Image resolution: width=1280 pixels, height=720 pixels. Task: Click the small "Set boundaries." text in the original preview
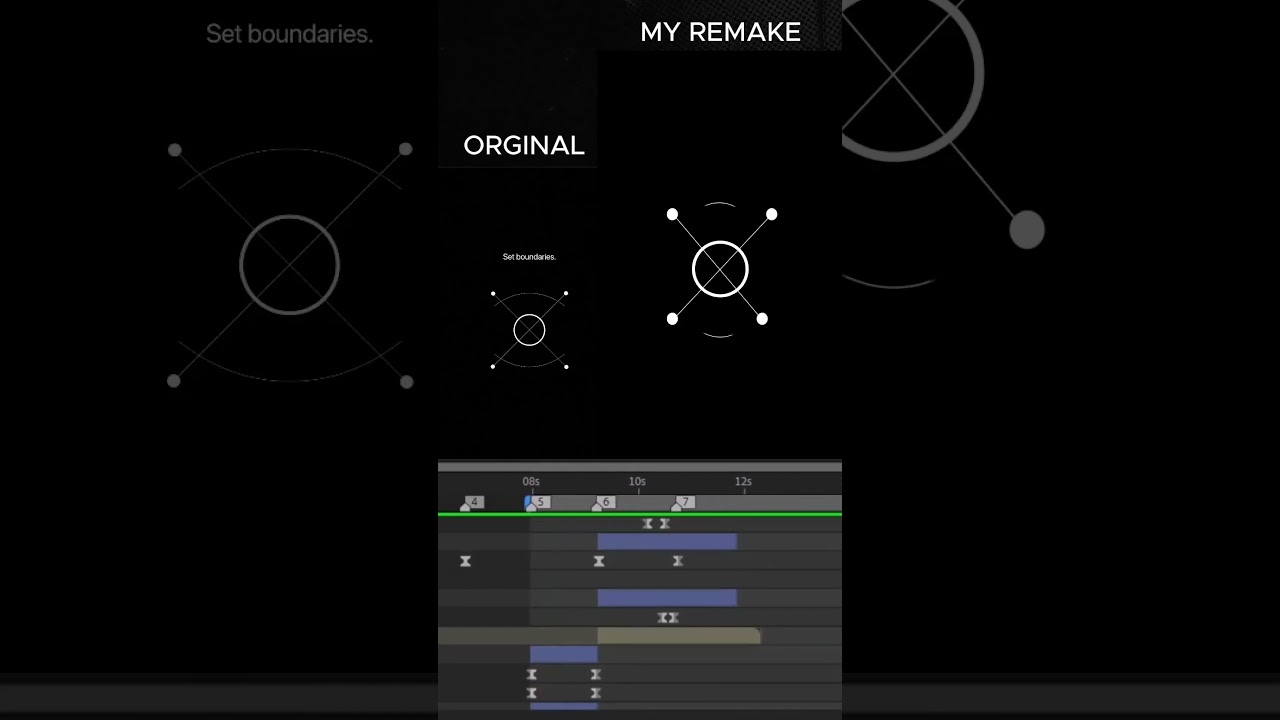(529, 257)
